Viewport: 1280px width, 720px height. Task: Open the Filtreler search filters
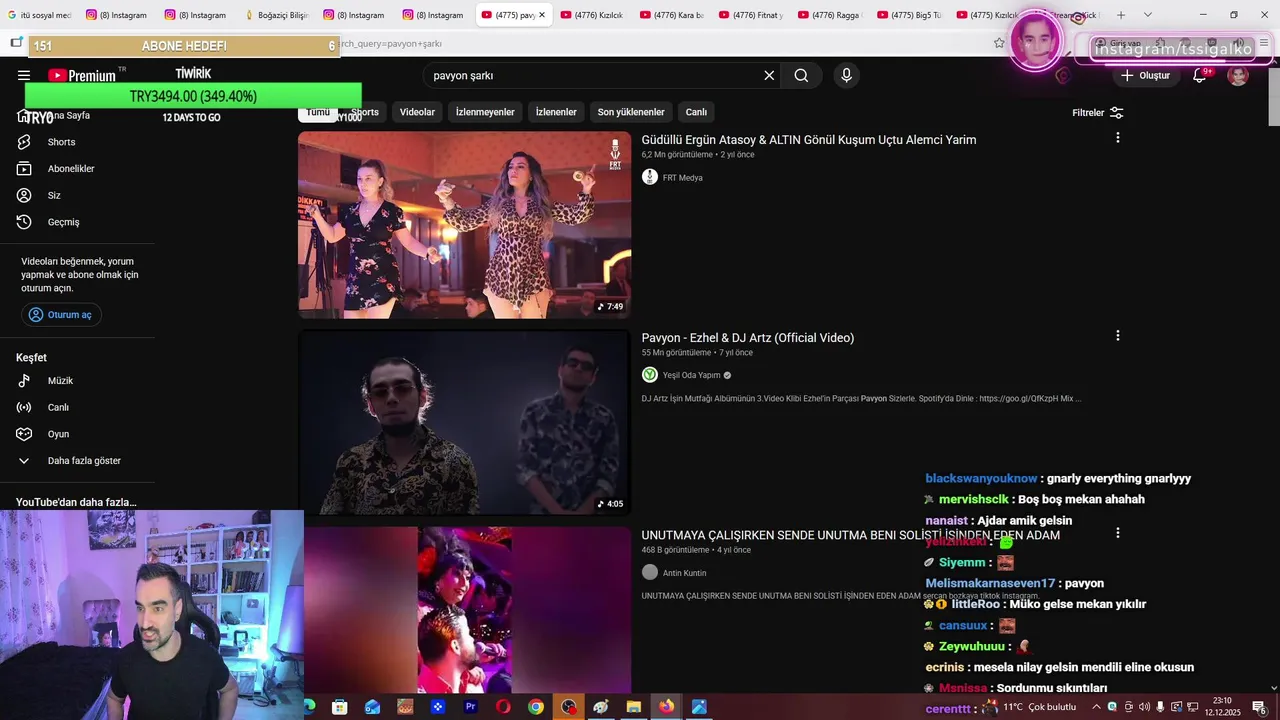point(1098,113)
